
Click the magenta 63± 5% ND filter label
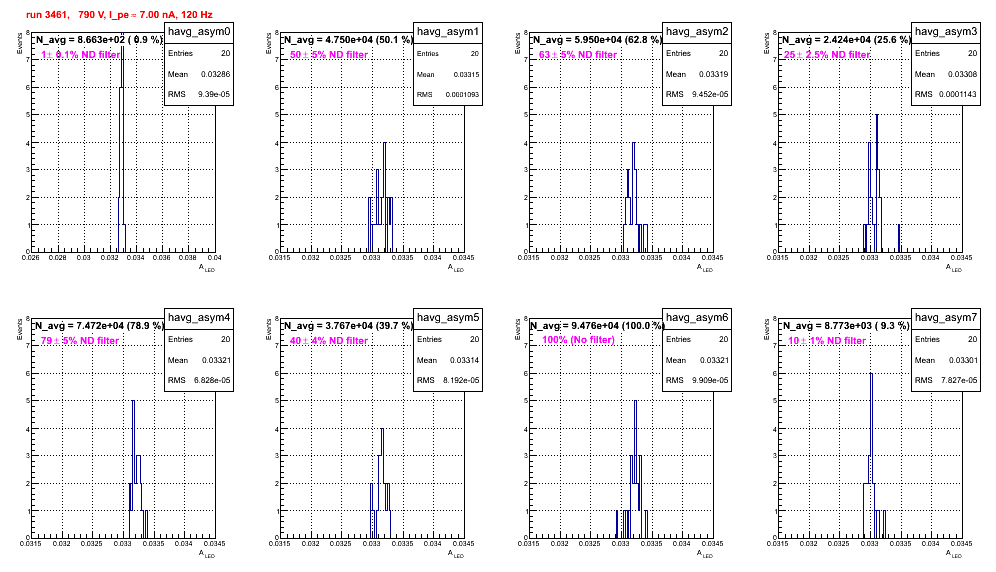coord(578,55)
